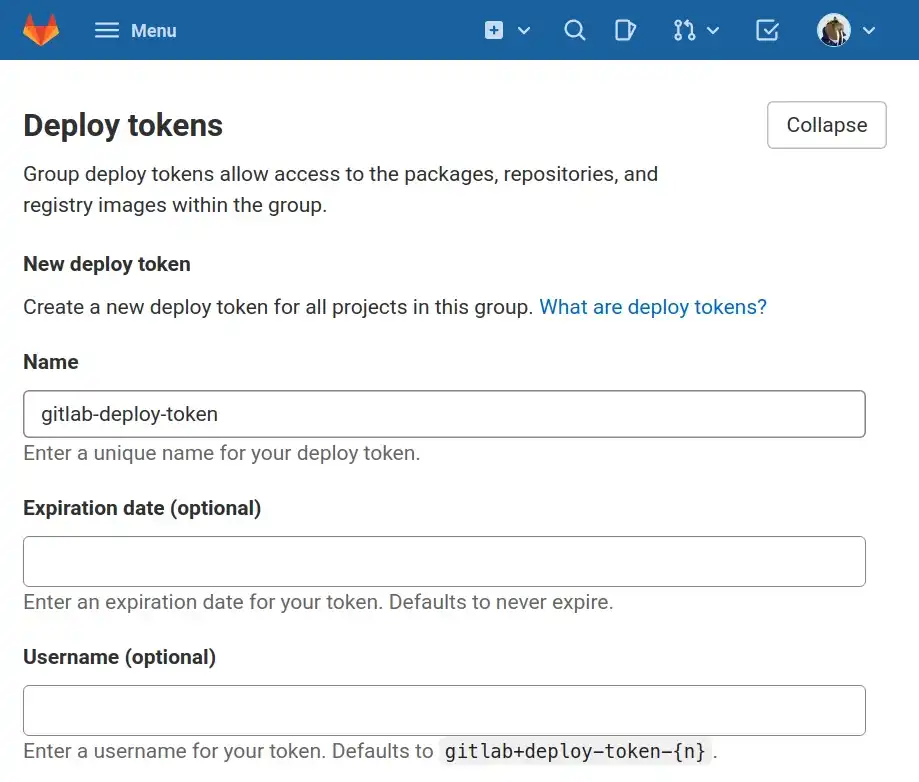The height and width of the screenshot is (782, 919).
Task: Open the search with the magnifier icon
Action: [x=575, y=29]
